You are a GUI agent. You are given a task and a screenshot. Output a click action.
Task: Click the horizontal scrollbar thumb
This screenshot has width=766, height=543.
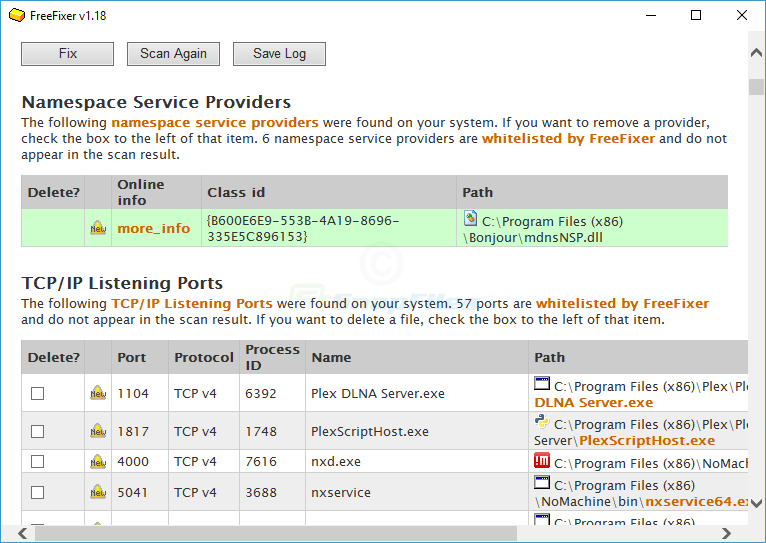click(276, 533)
